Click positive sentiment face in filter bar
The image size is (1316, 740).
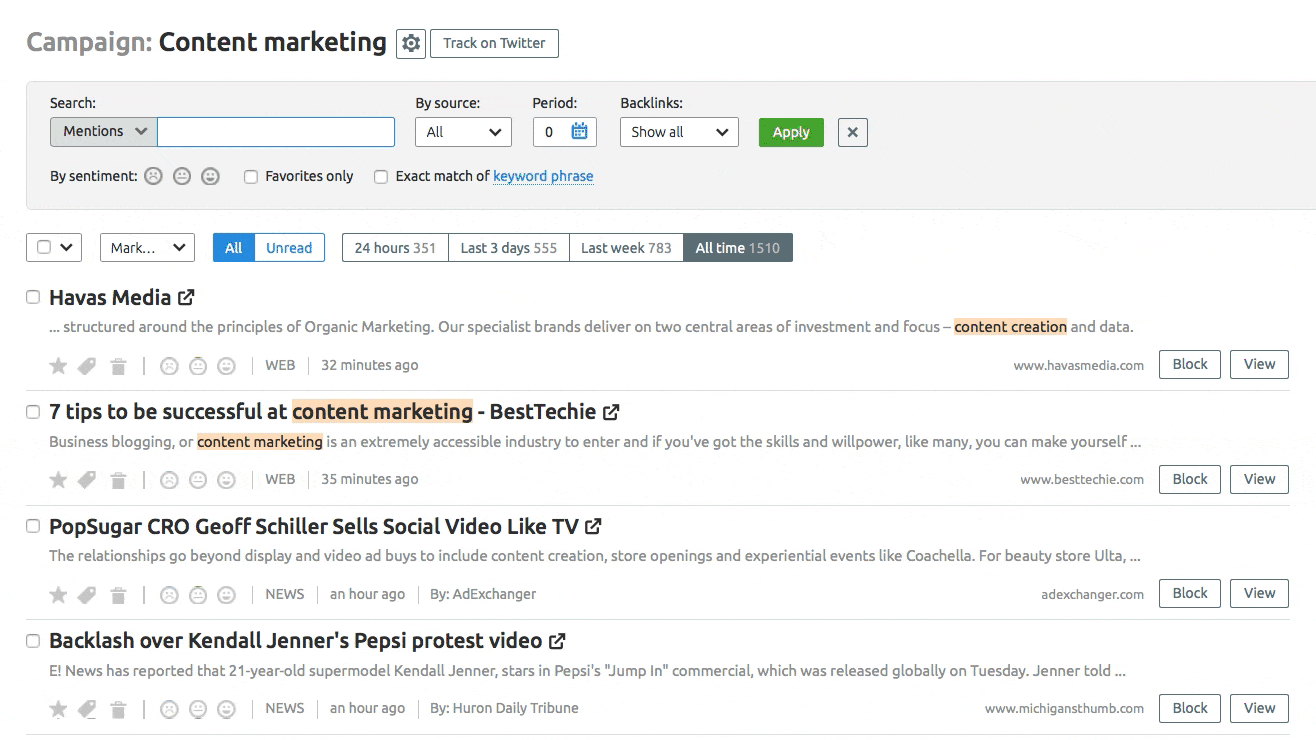(x=210, y=176)
